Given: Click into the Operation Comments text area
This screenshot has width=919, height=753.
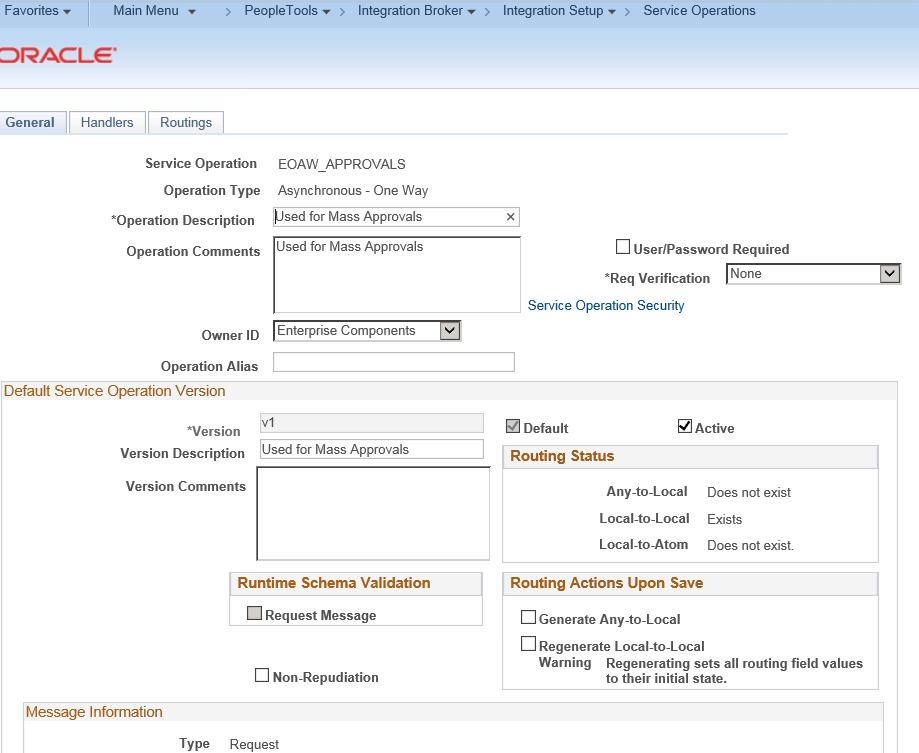Looking at the screenshot, I should pos(397,274).
